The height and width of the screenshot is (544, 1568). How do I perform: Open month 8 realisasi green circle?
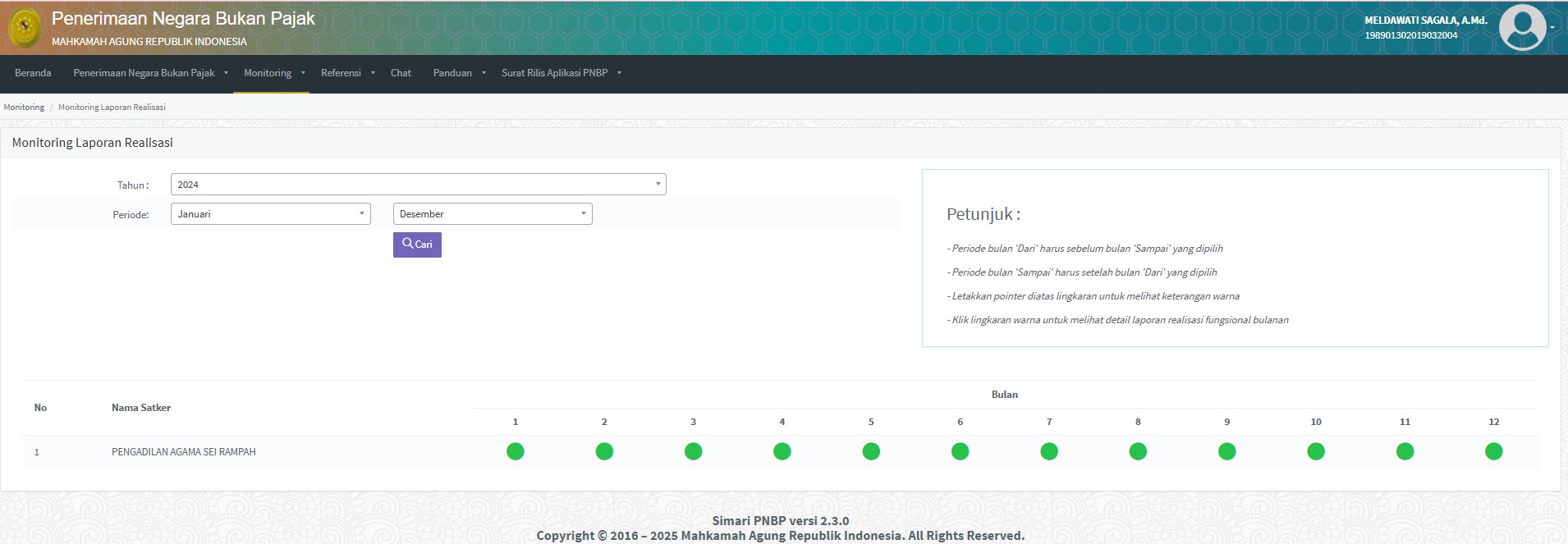click(1138, 451)
